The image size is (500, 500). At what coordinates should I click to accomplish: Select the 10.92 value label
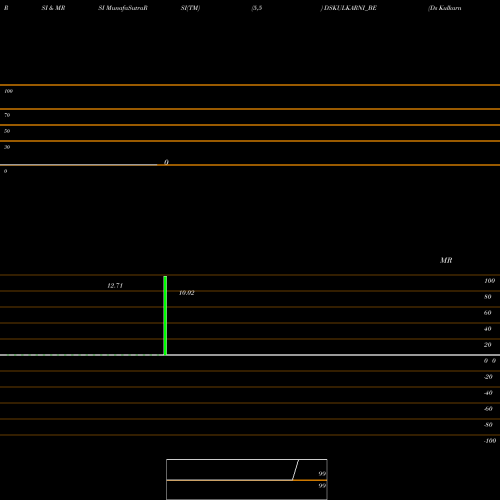(187, 293)
